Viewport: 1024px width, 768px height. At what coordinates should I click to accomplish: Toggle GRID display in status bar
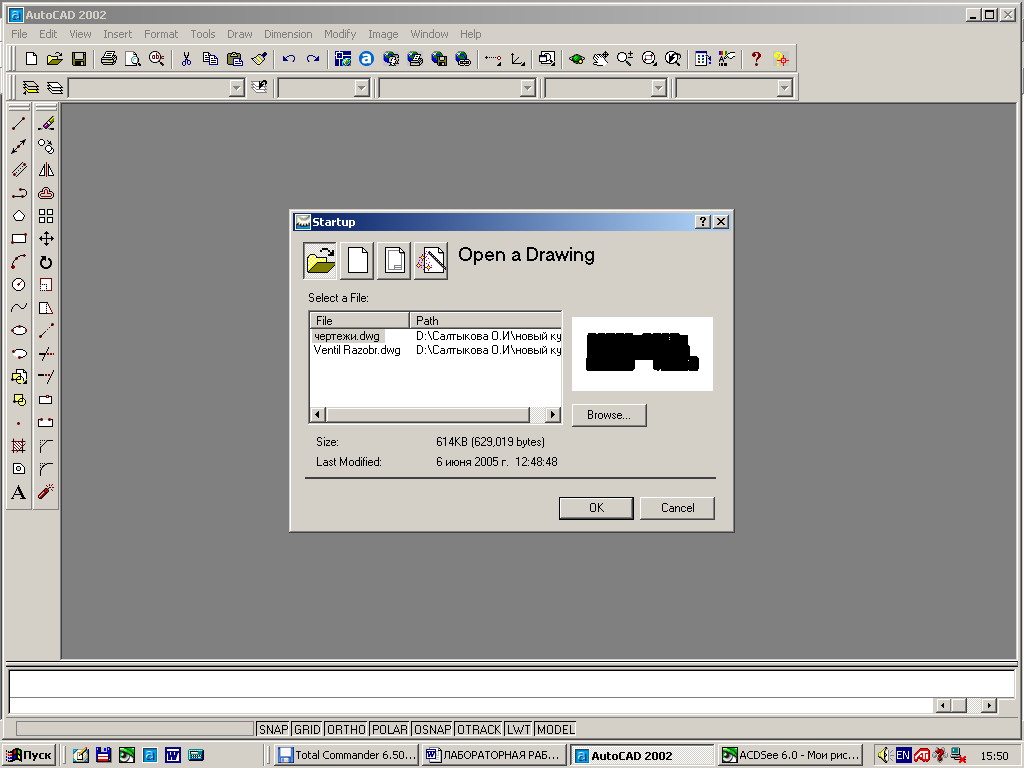(307, 729)
